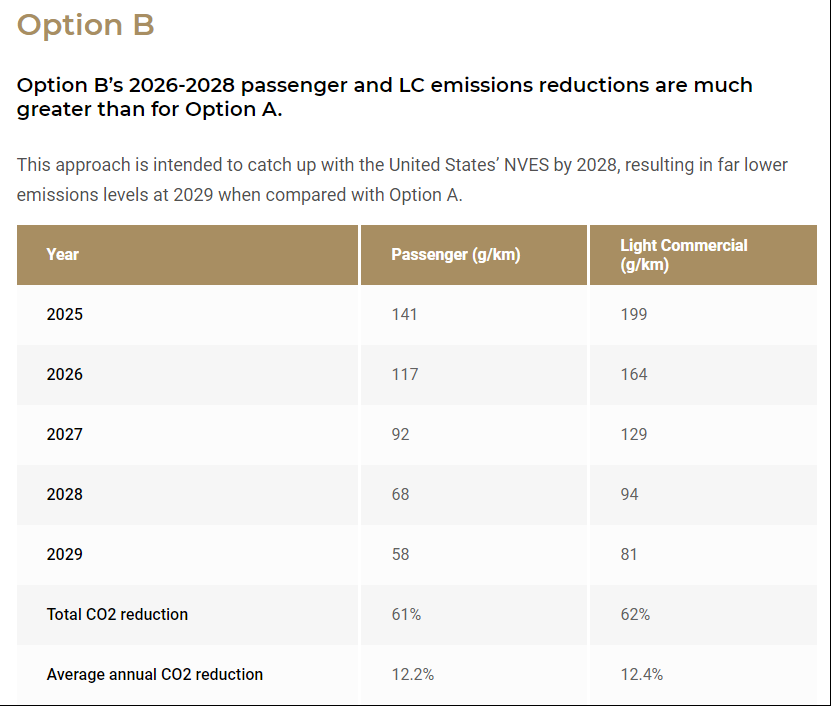Click the Light Commercial (g/km) column header
Image resolution: width=831 pixels, height=706 pixels.
coord(683,255)
